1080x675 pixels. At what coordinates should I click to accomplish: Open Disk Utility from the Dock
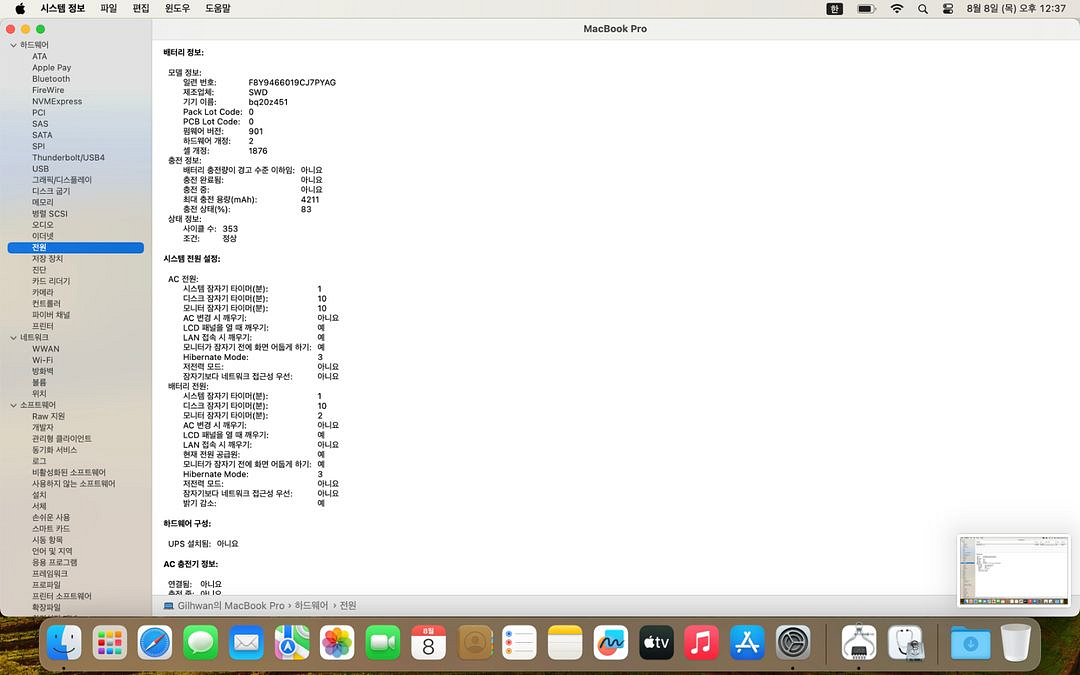click(904, 643)
